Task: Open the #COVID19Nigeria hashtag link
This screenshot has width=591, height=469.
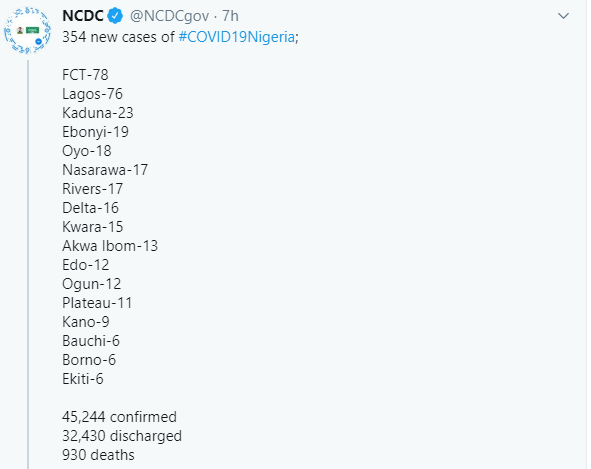Action: (236, 37)
